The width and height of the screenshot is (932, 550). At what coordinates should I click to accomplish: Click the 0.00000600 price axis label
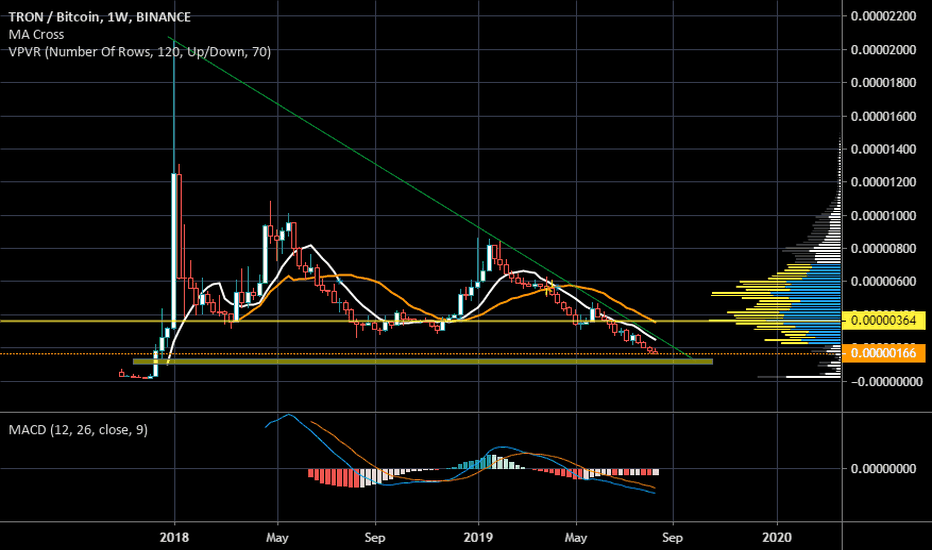pyautogui.click(x=883, y=281)
